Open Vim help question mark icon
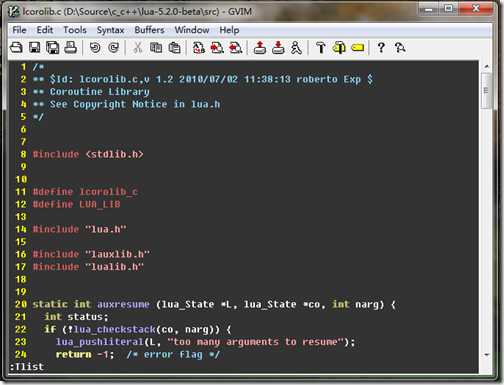The image size is (504, 385). 381,48
